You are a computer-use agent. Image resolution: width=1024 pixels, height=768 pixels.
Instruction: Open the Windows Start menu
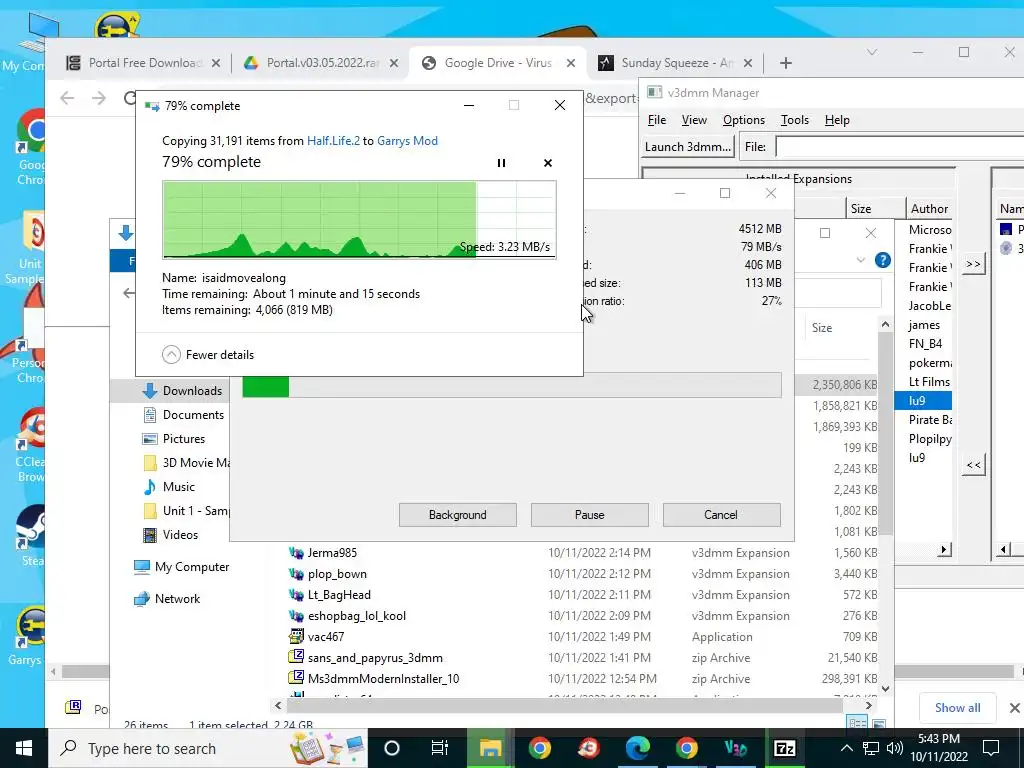[24, 748]
